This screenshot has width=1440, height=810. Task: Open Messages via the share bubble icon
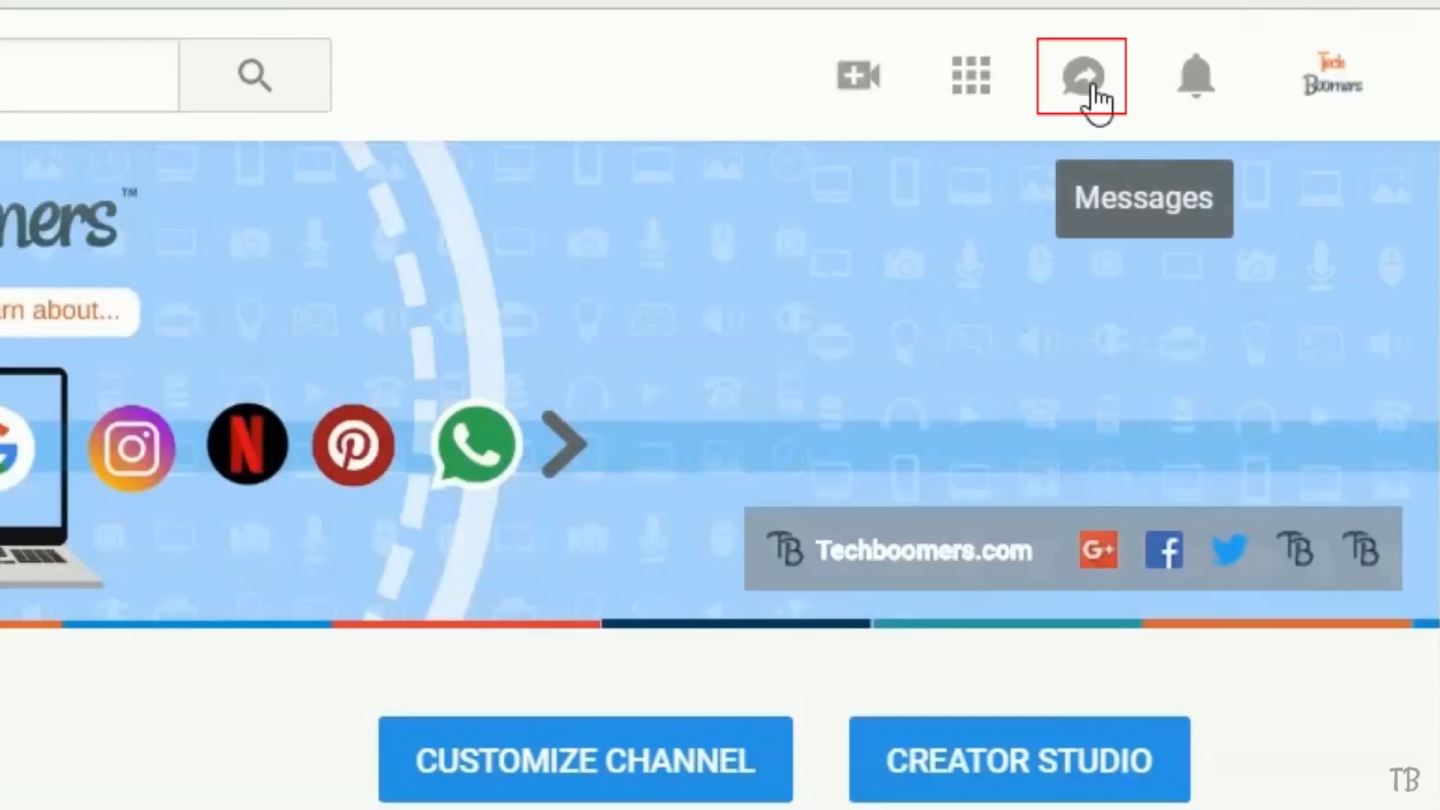[x=1082, y=76]
